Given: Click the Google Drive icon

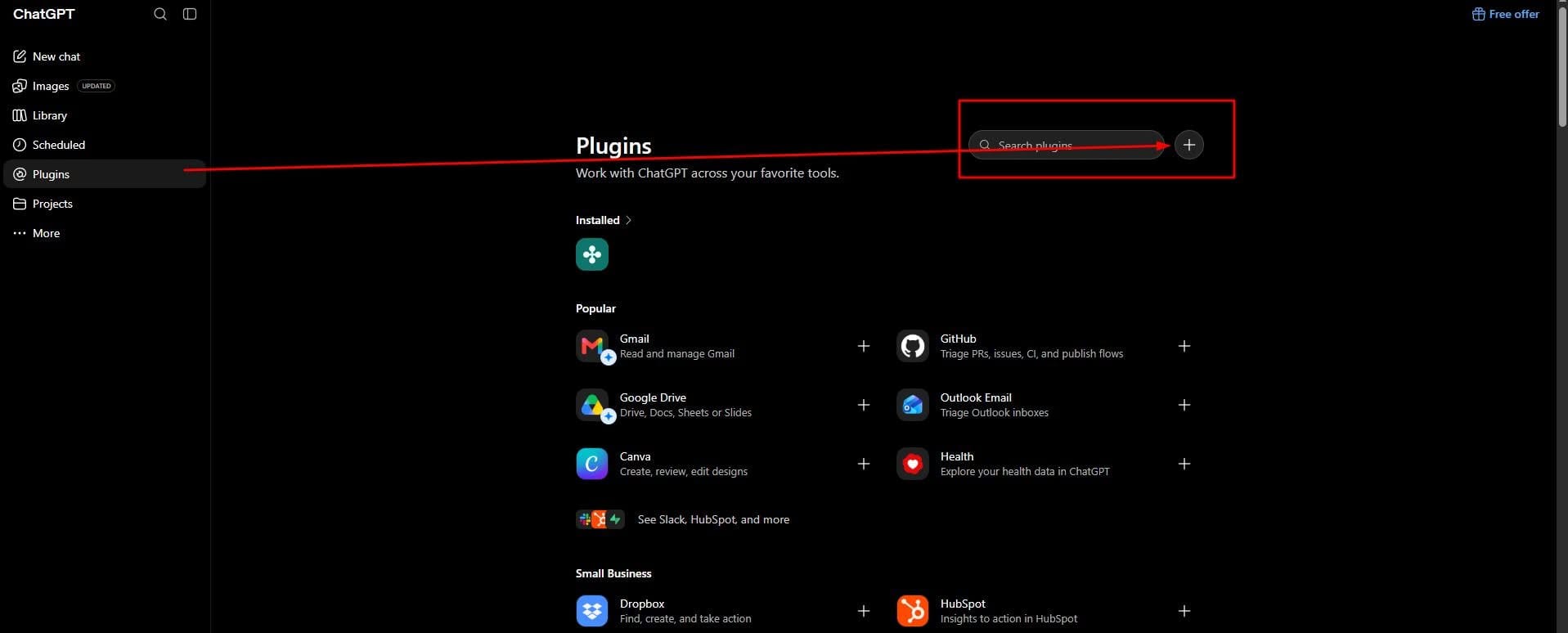Looking at the screenshot, I should [x=592, y=405].
